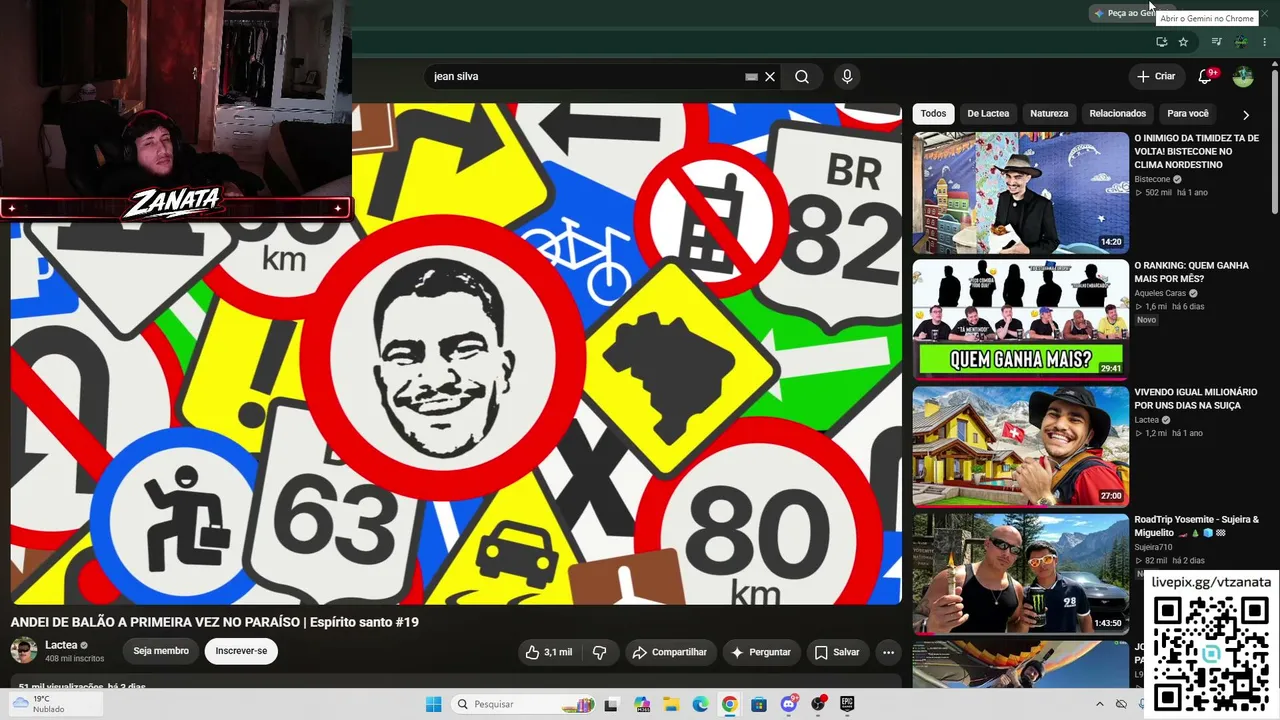Click the video player area
This screenshot has width=1280, height=720.
click(x=456, y=354)
